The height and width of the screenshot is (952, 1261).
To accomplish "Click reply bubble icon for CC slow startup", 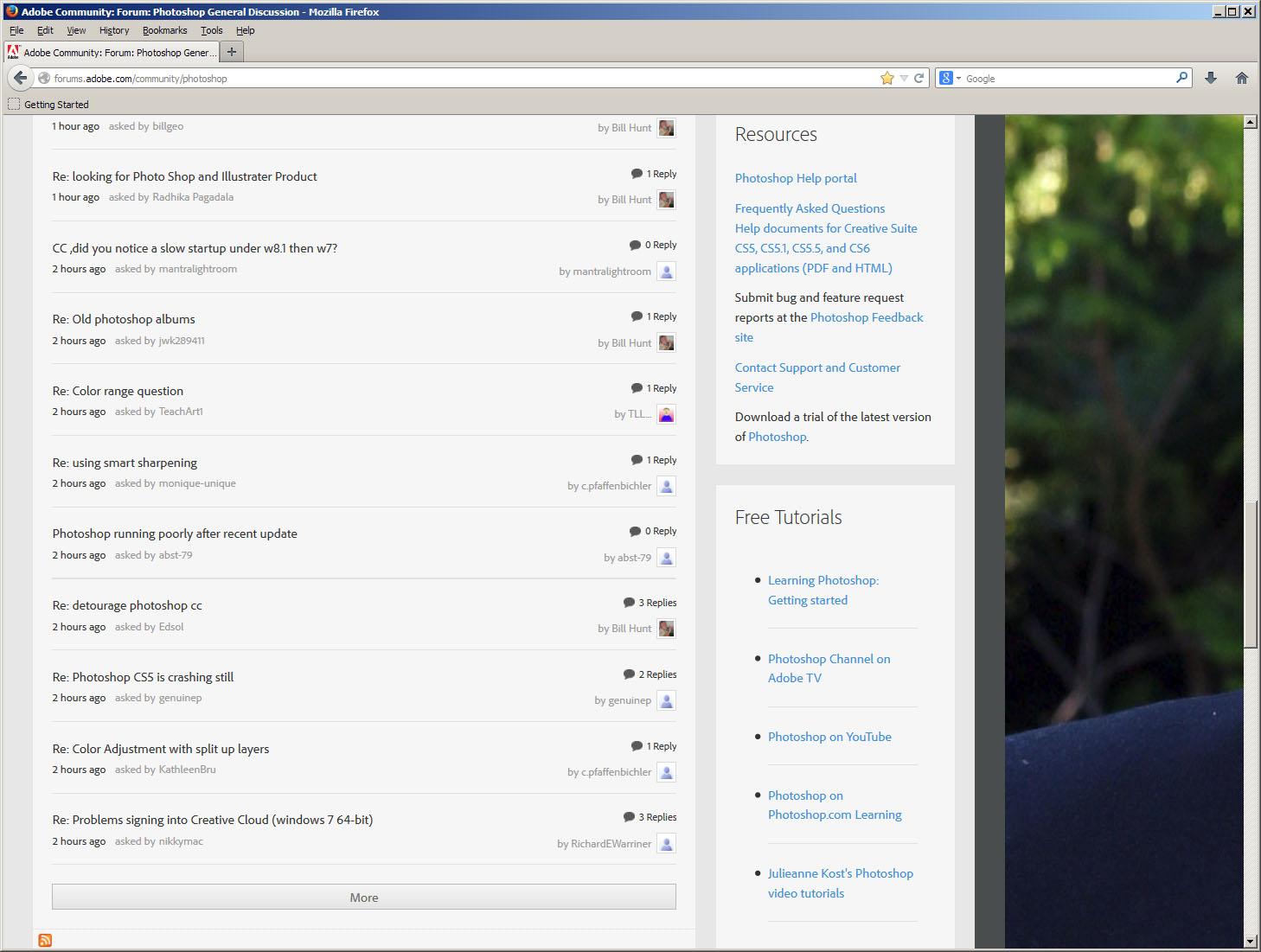I will [635, 246].
